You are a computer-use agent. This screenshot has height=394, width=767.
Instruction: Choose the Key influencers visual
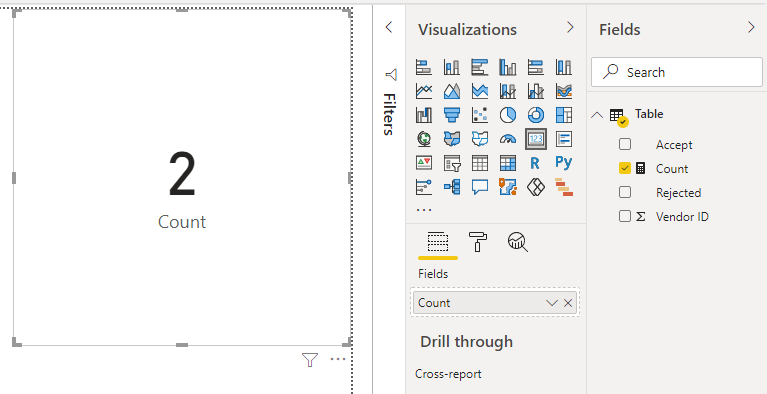[424, 186]
